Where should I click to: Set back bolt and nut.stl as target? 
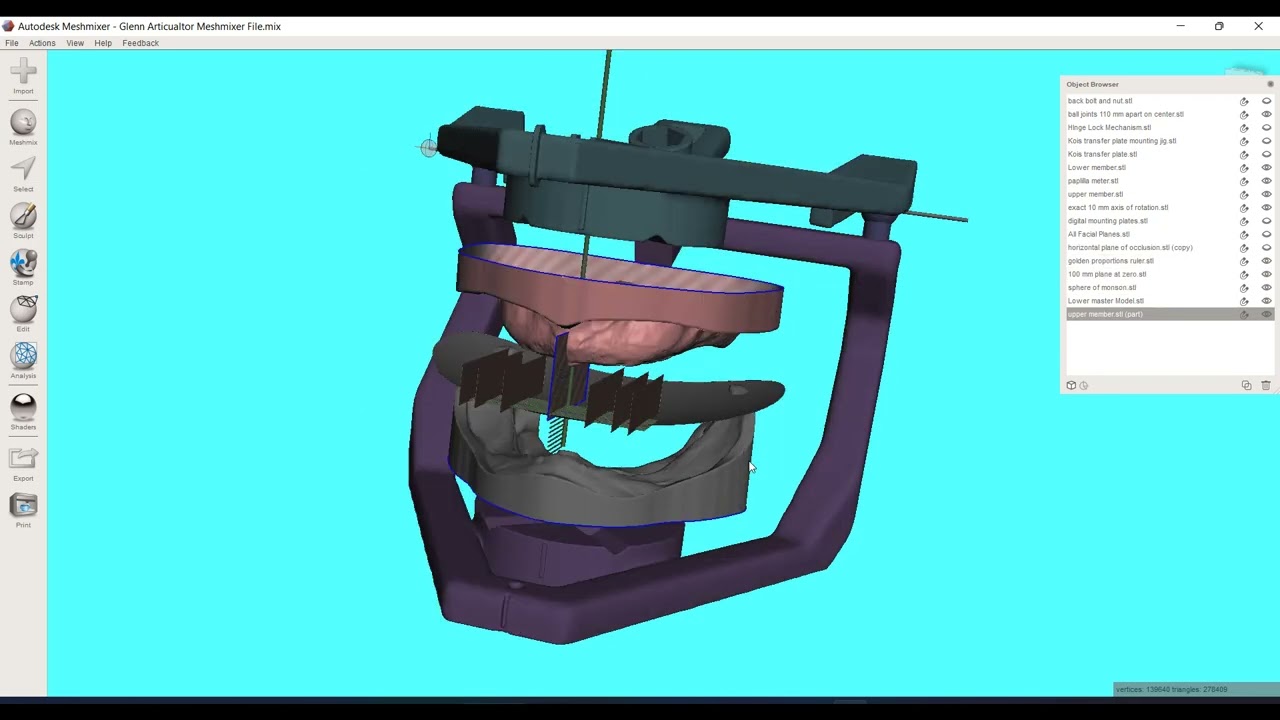pyautogui.click(x=1244, y=101)
